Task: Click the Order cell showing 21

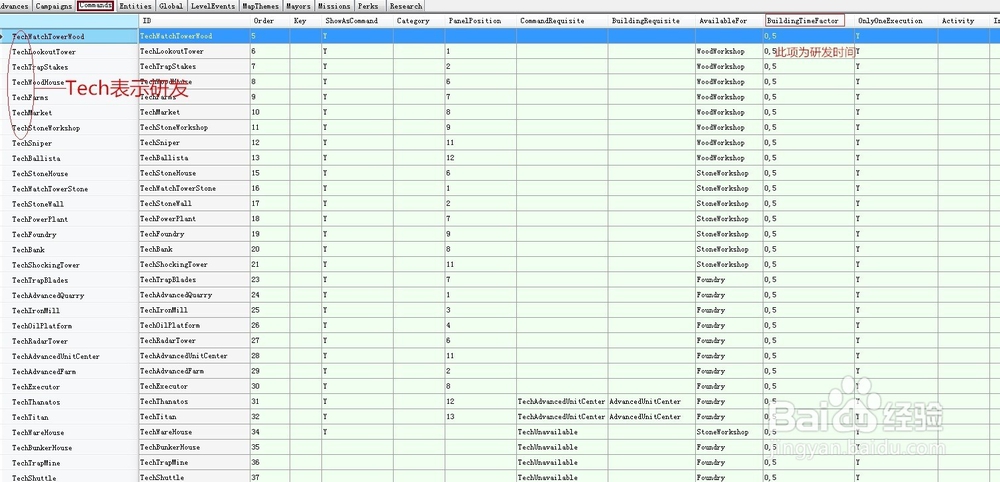Action: [270, 265]
